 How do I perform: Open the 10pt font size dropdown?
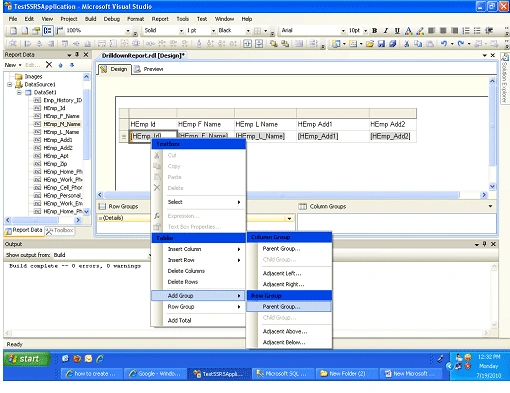click(x=365, y=31)
